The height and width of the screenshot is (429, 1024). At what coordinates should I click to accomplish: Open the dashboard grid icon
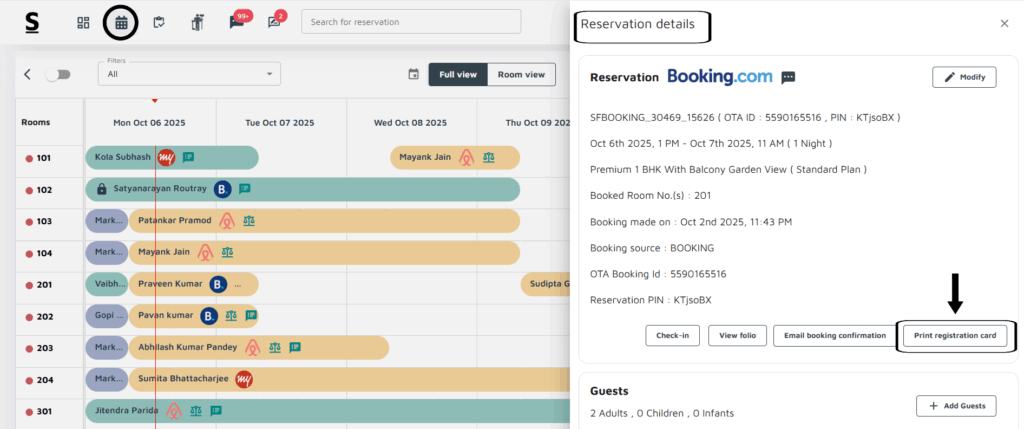pos(84,22)
